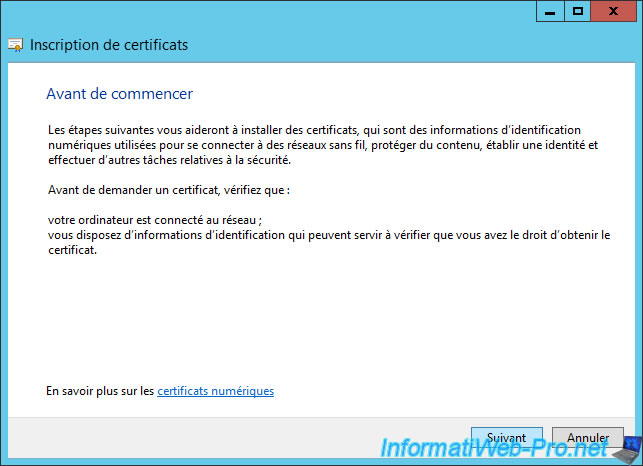Cancel the wizard with Annuler
The image size is (643, 466).
pos(588,438)
